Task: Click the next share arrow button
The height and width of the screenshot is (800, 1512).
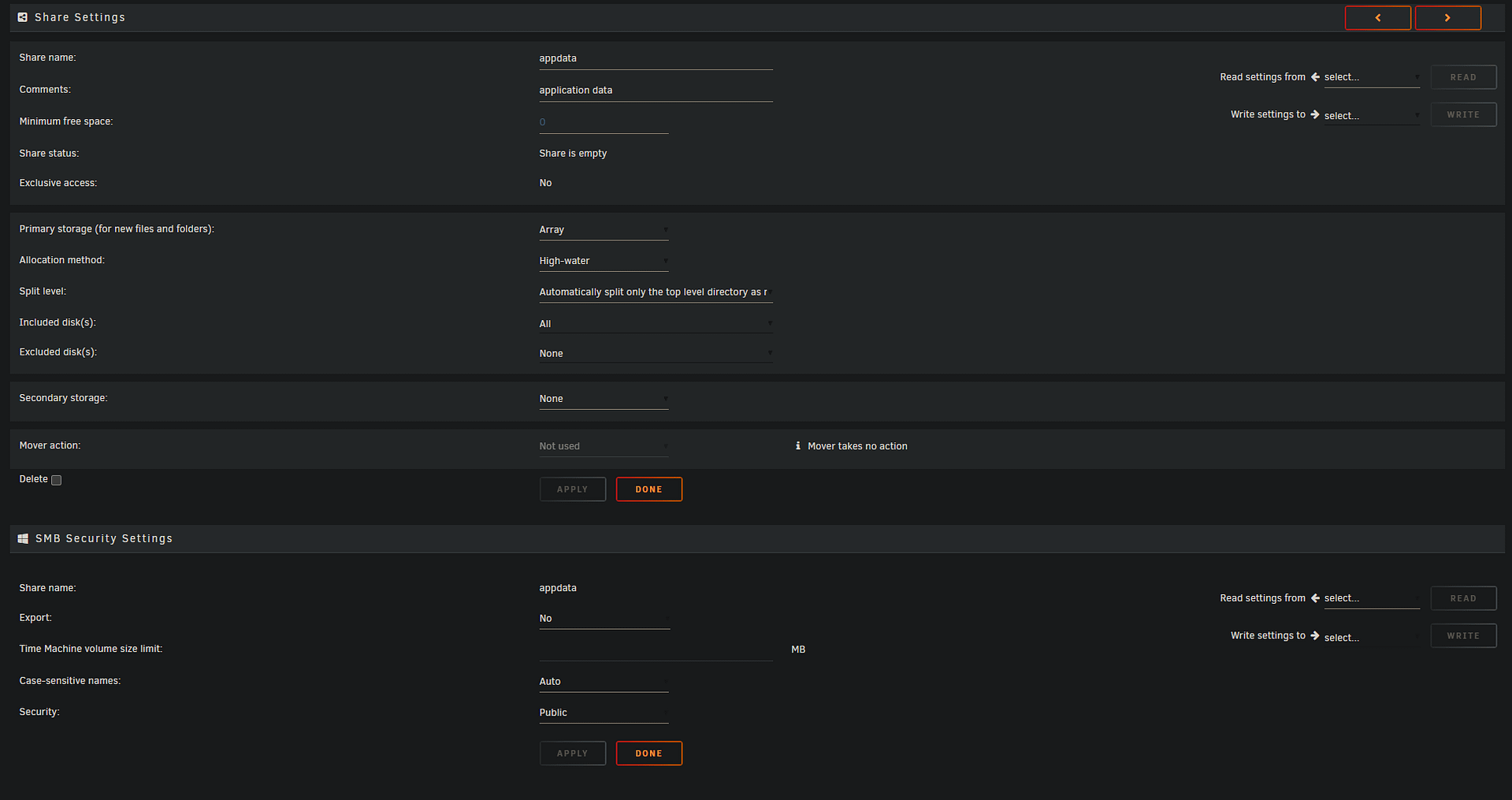Action: click(1447, 17)
